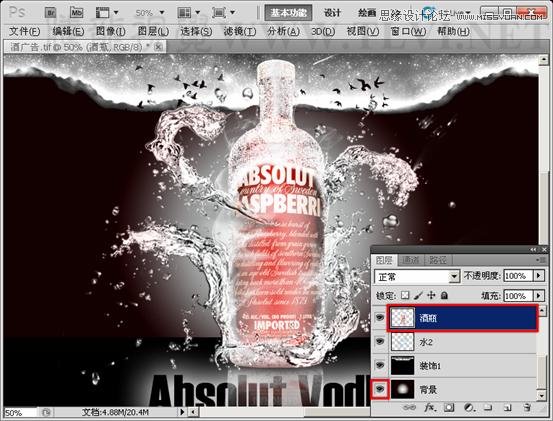Click the View Extras icon in application bar
Viewport: 553px width, 421px height.
click(103, 13)
